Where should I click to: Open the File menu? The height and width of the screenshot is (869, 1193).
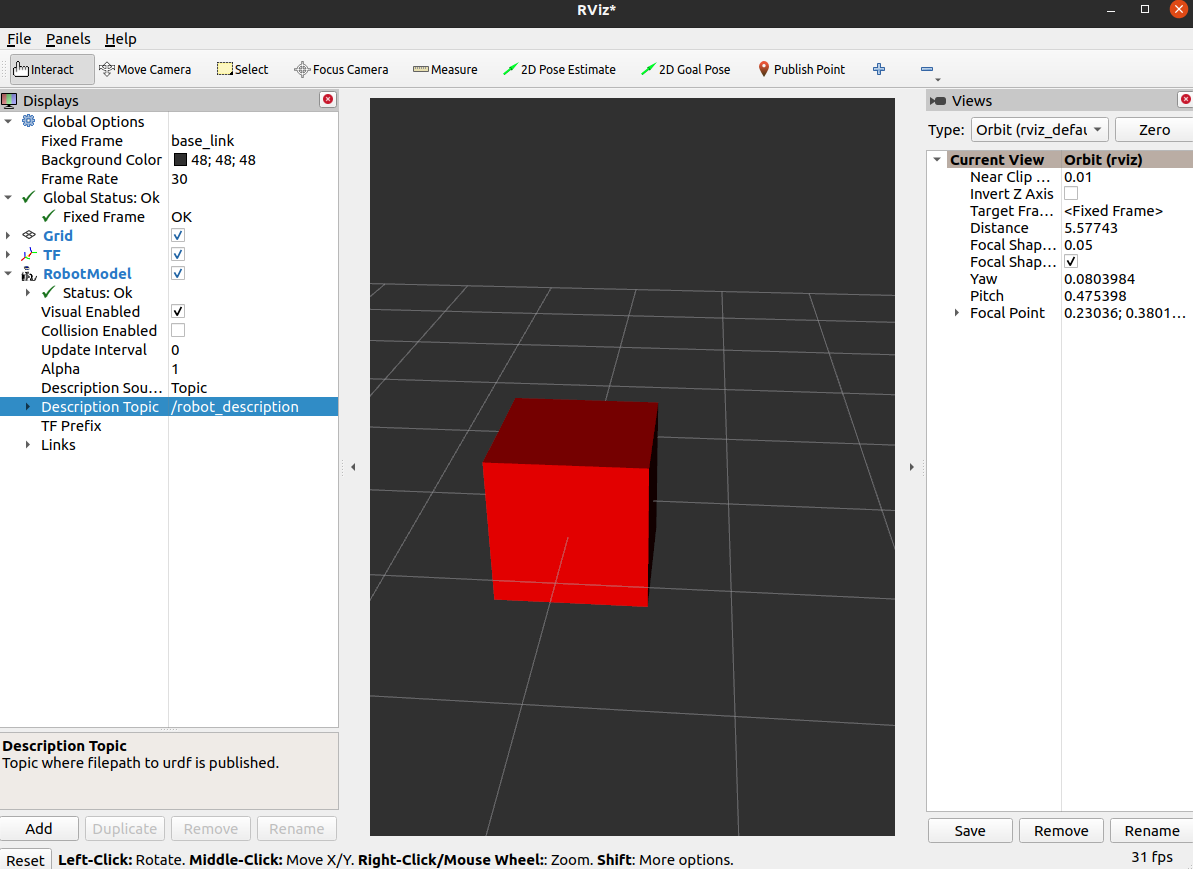(19, 39)
